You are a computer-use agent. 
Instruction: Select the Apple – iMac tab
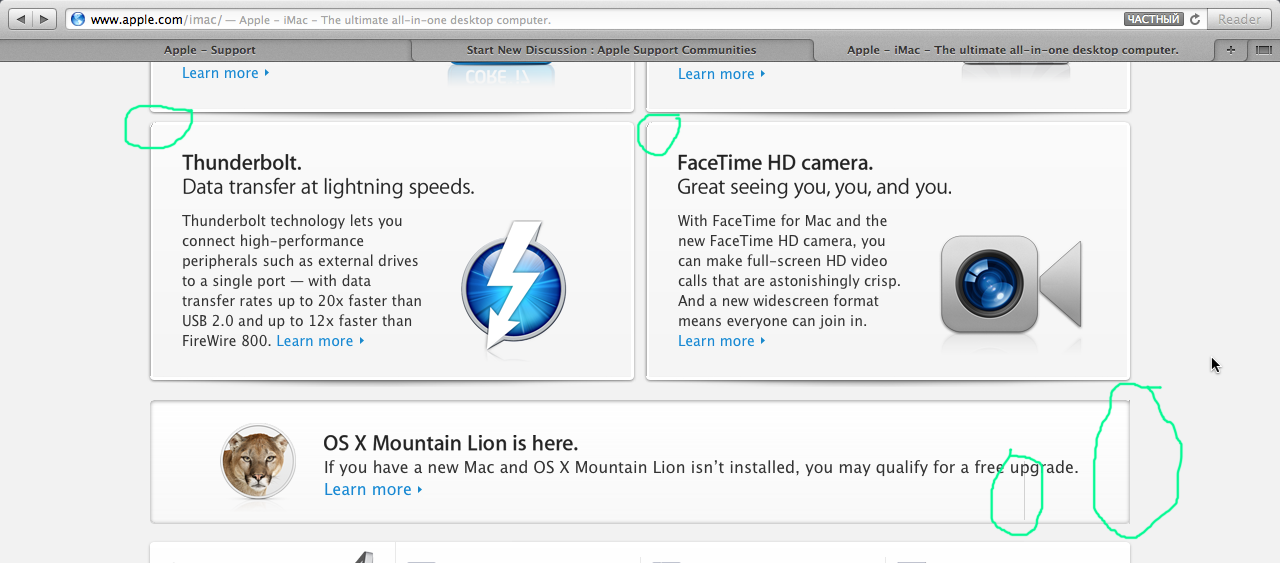(x=1012, y=50)
